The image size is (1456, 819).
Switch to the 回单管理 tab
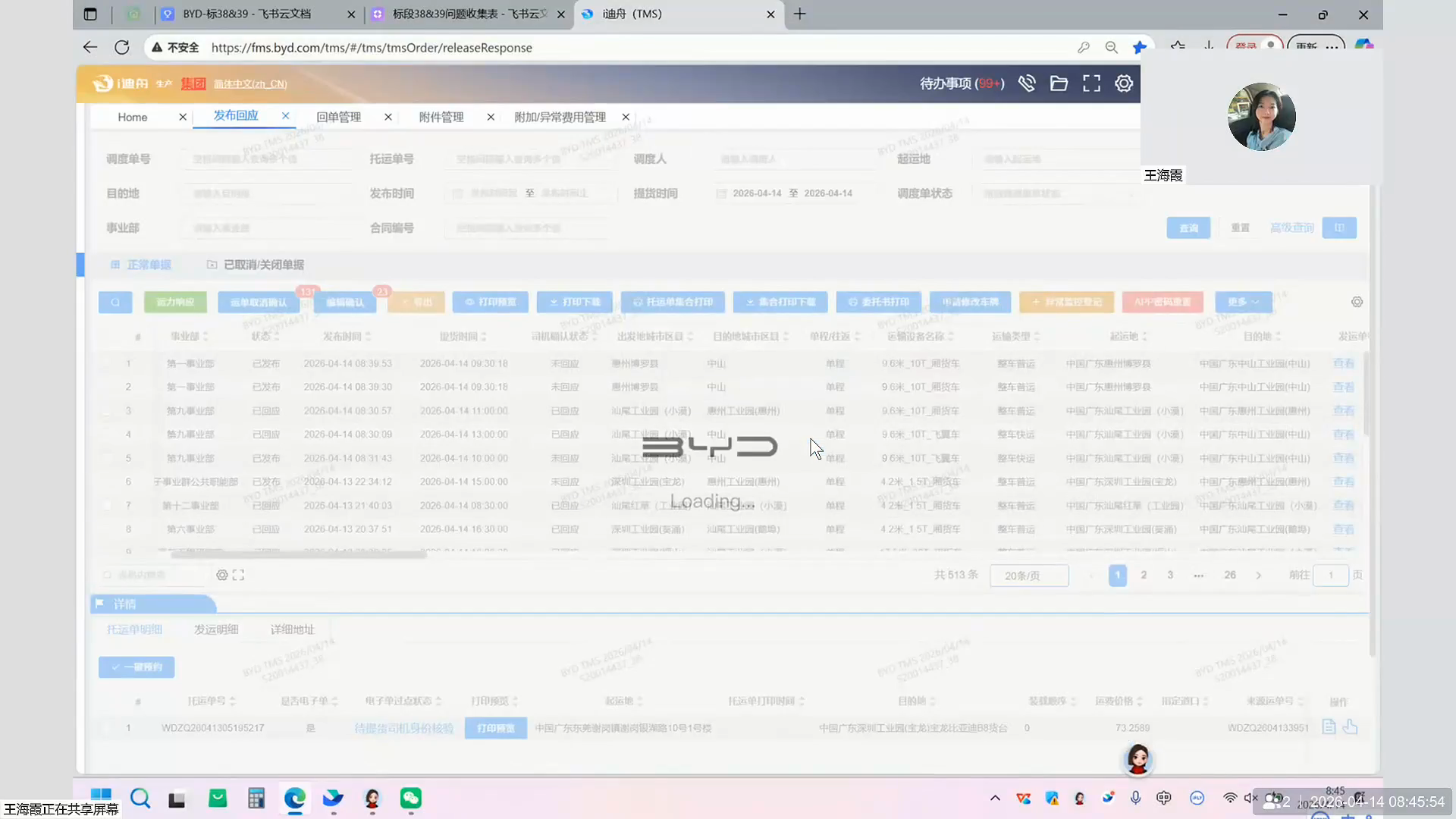(x=338, y=117)
